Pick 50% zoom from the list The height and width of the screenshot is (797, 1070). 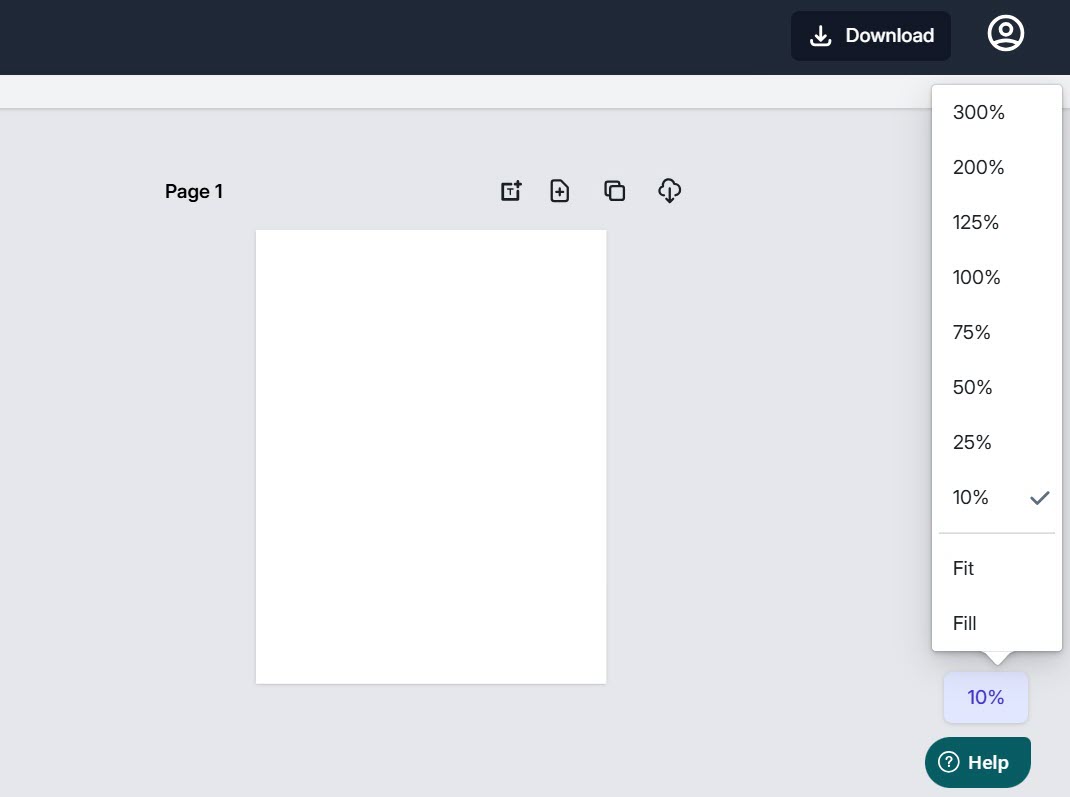tap(973, 388)
